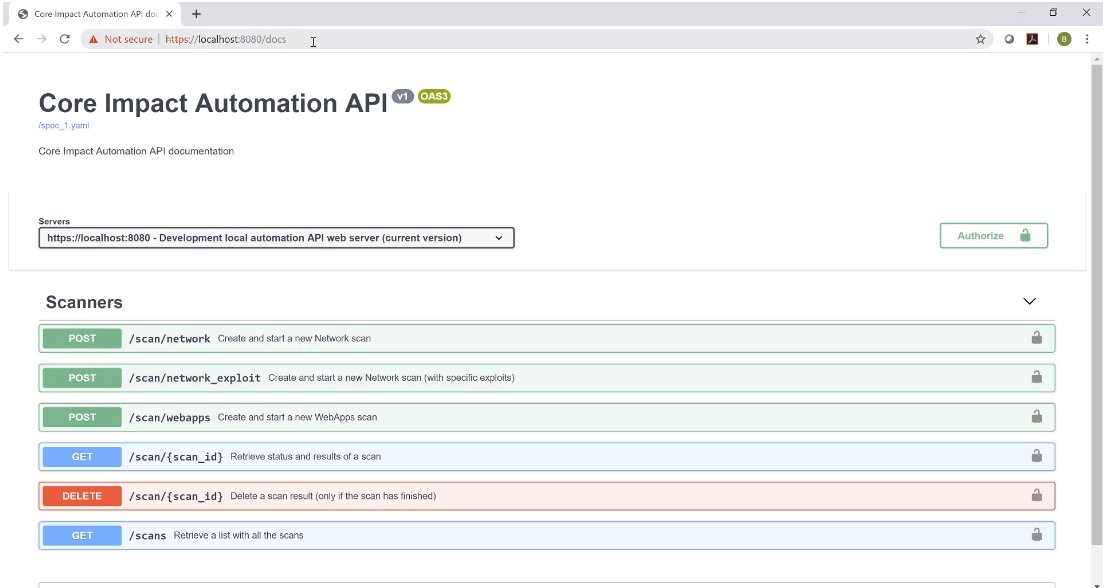1105x588 pixels.
Task: Click the lock icon on POST /scan/network_exploit
Action: (1036, 377)
